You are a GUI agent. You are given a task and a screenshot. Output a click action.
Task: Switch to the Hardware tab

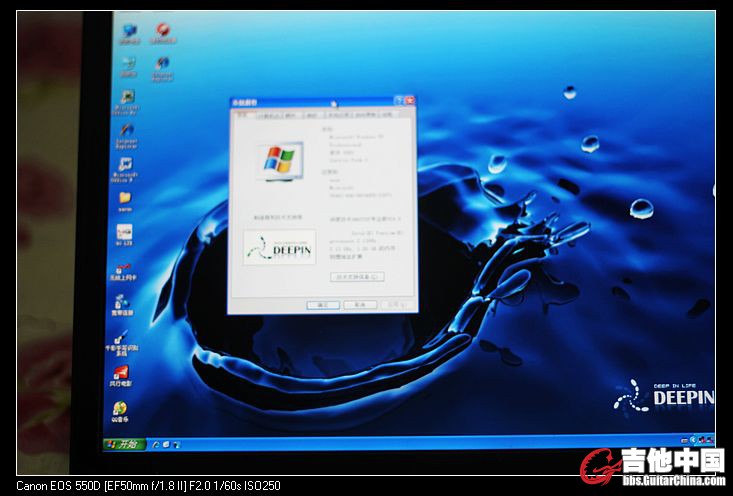(x=291, y=115)
